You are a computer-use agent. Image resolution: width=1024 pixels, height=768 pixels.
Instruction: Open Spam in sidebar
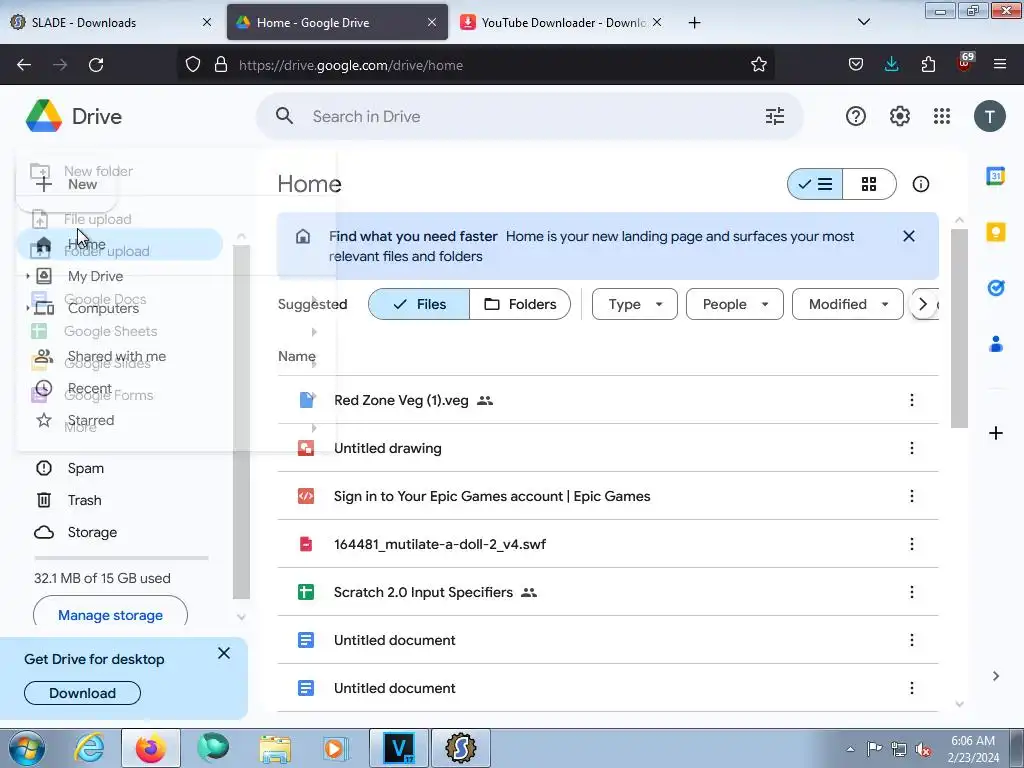[86, 468]
